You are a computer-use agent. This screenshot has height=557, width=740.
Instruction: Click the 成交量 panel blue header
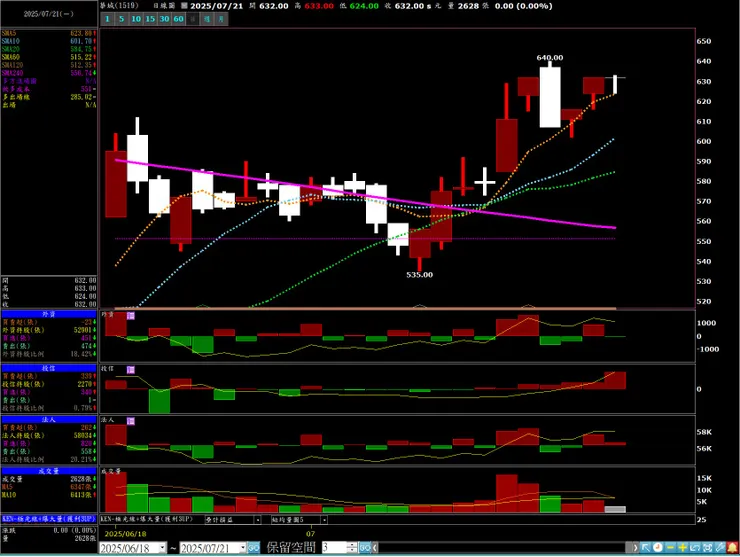pyautogui.click(x=49, y=471)
